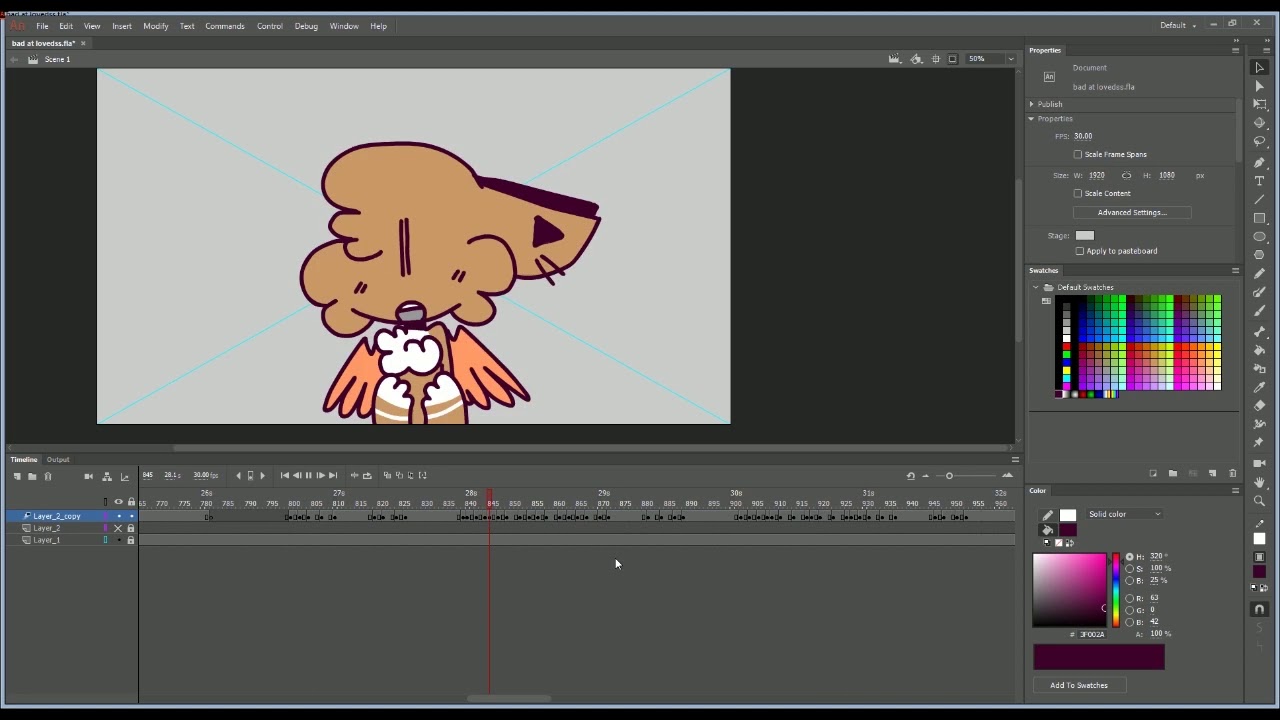Click the Add Camera icon in timeline

(x=89, y=476)
